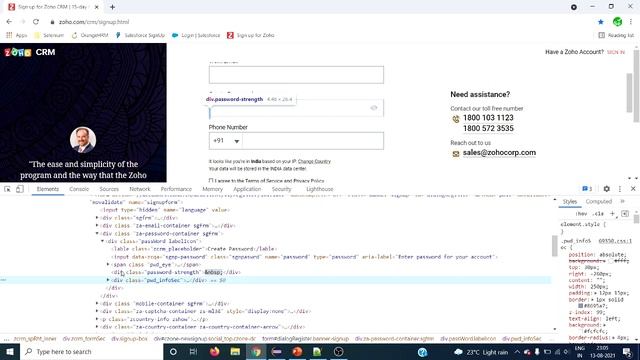
Task: Collapse the password labelicon div node
Action: click(102, 241)
